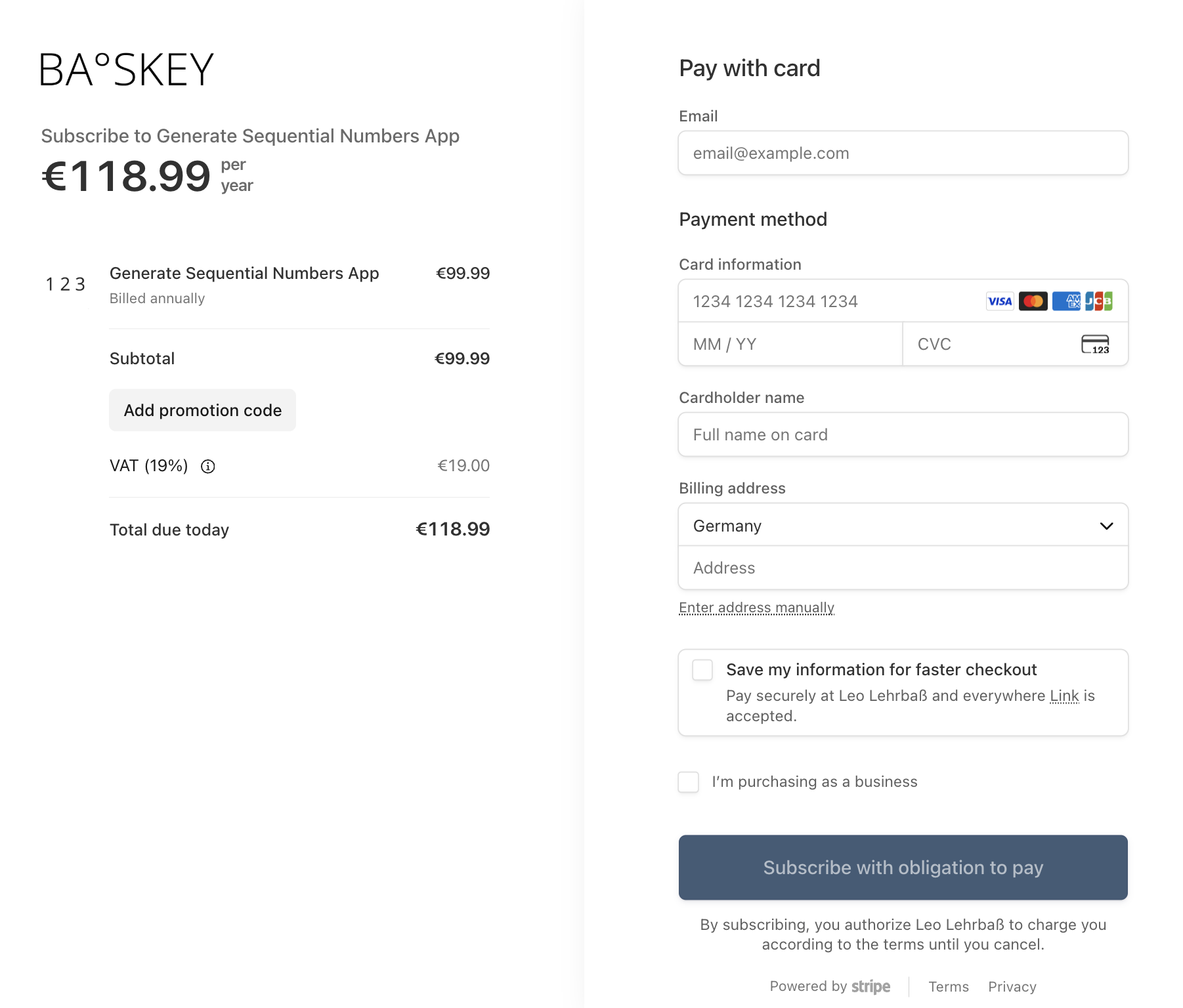Click the JCB card icon
This screenshot has width=1183, height=1008.
click(1098, 301)
